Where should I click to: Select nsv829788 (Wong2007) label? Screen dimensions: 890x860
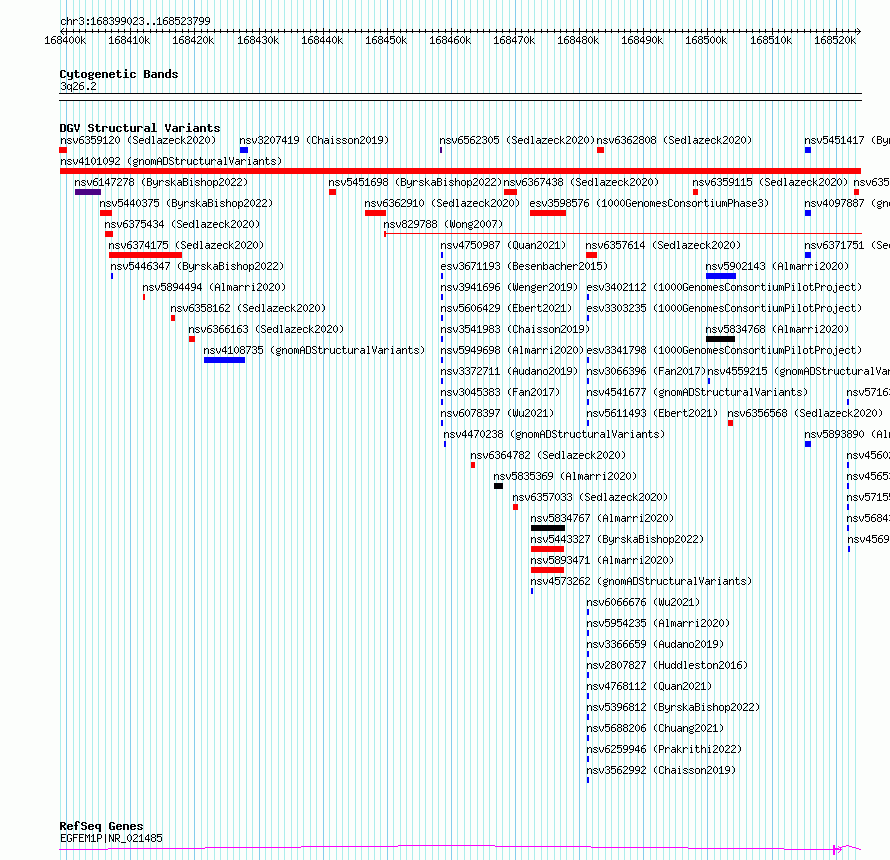(x=443, y=224)
